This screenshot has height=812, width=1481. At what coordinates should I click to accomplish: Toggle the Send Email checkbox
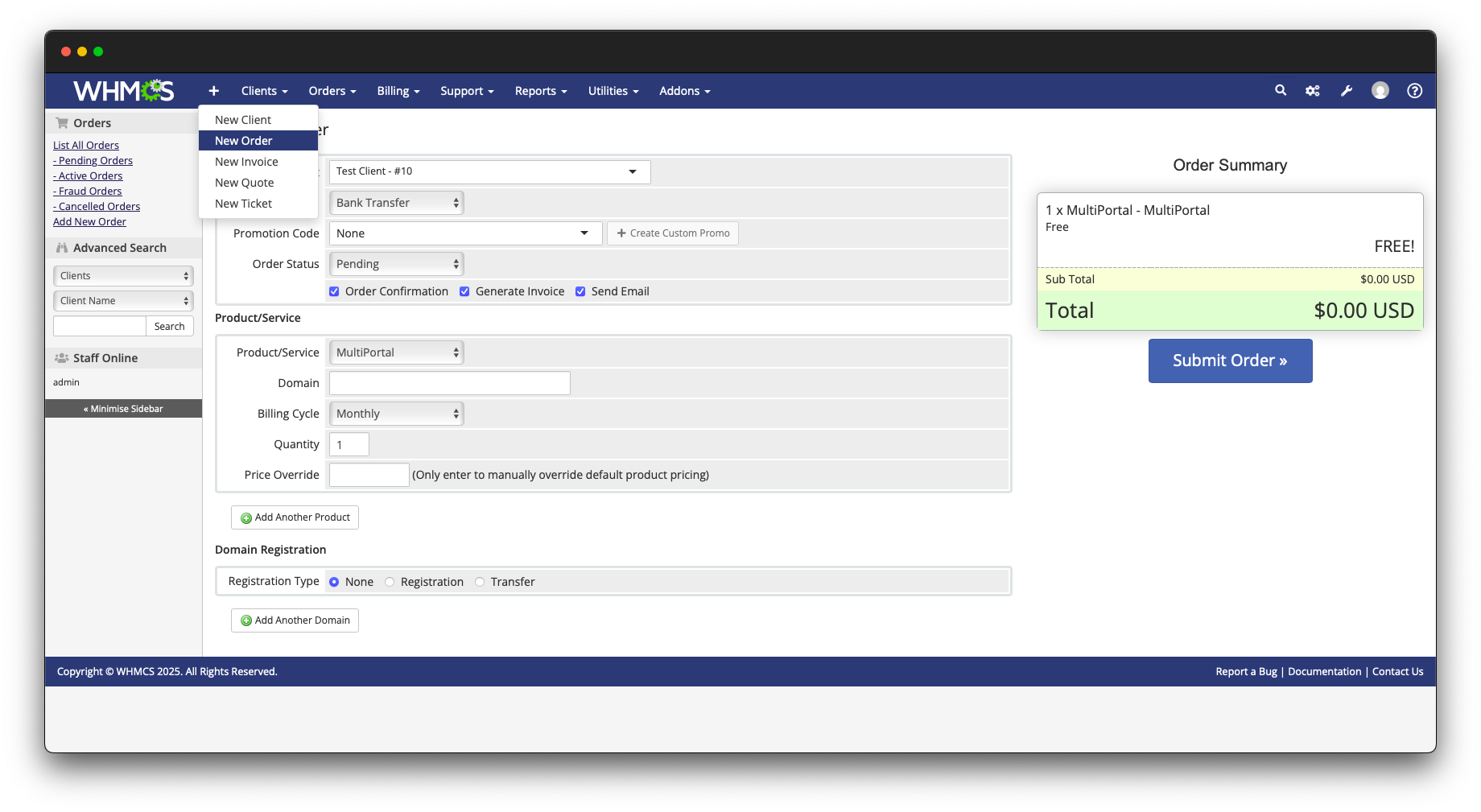[x=580, y=292]
